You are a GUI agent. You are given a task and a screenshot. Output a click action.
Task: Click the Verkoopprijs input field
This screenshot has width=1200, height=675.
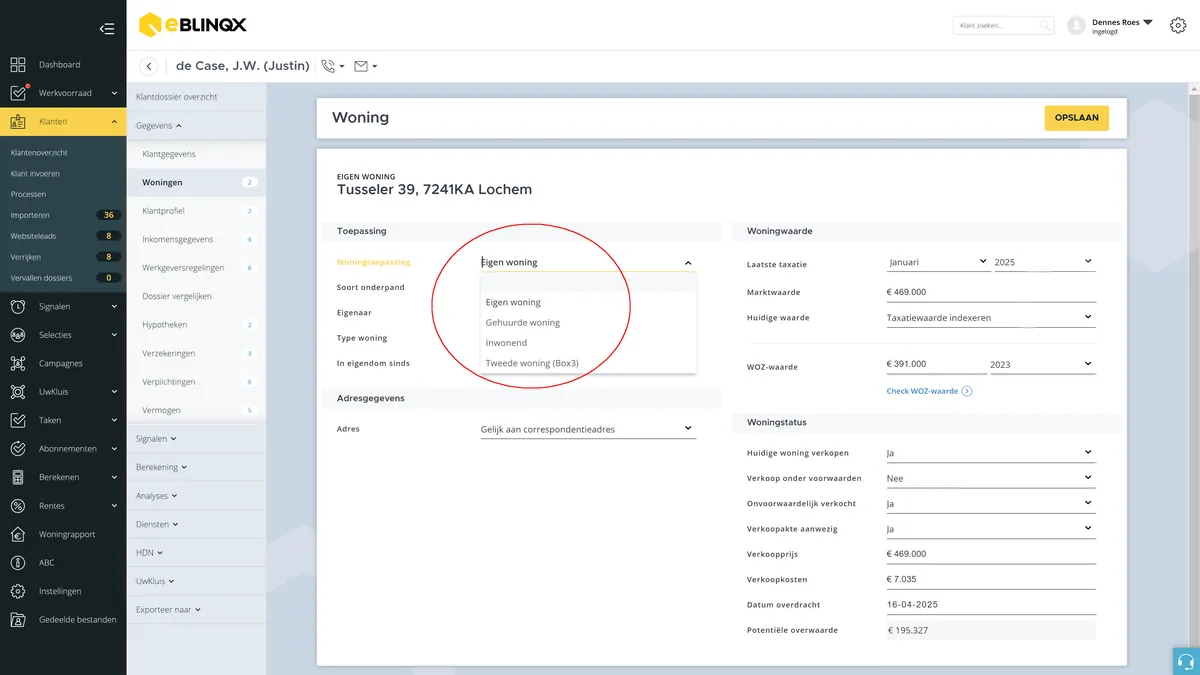coord(991,554)
